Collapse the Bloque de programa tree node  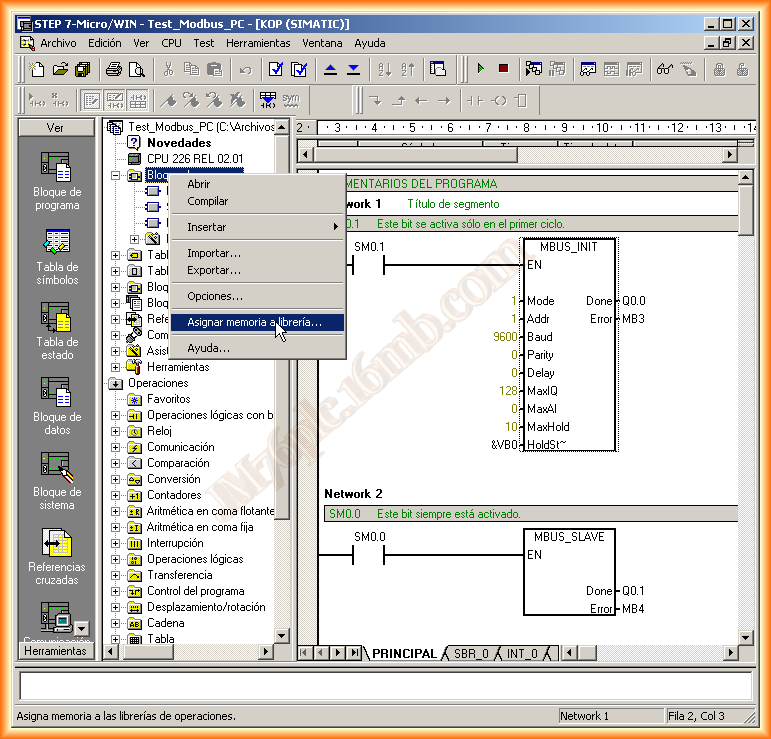[117, 175]
